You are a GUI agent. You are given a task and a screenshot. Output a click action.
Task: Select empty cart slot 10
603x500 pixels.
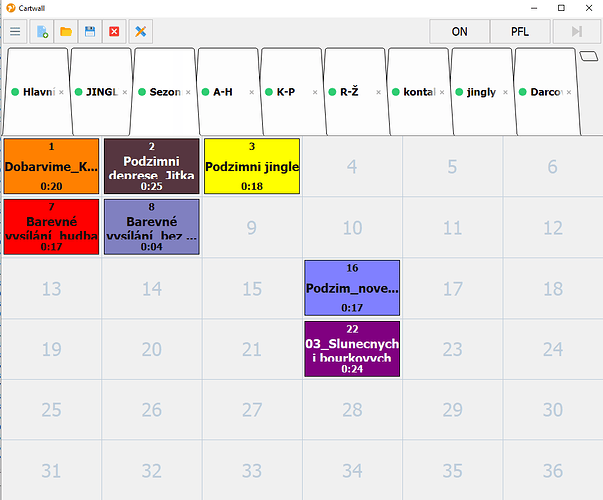point(352,227)
